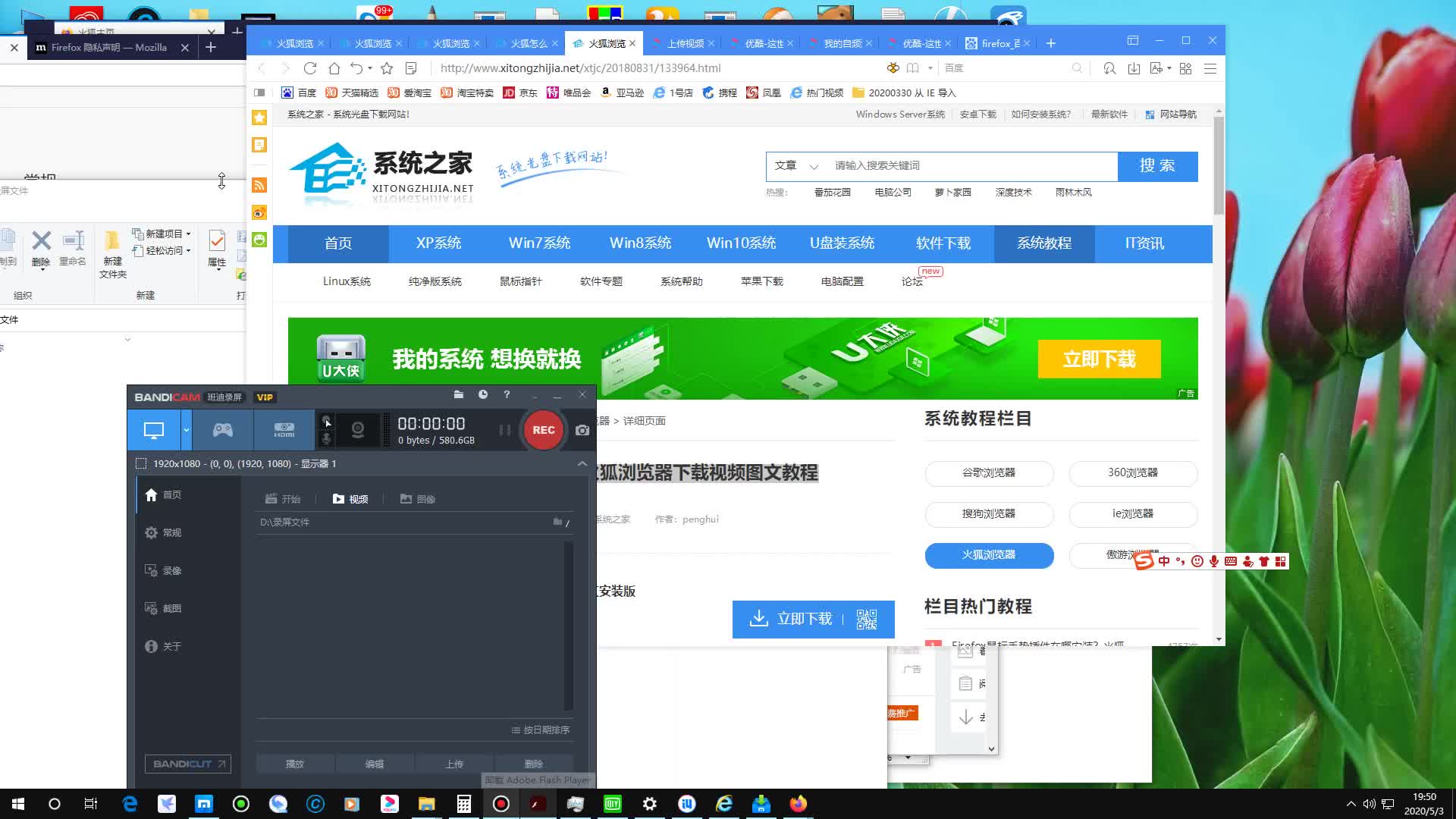Click blue 搜索 button
Viewport: 1456px width, 819px height.
pyautogui.click(x=1157, y=166)
